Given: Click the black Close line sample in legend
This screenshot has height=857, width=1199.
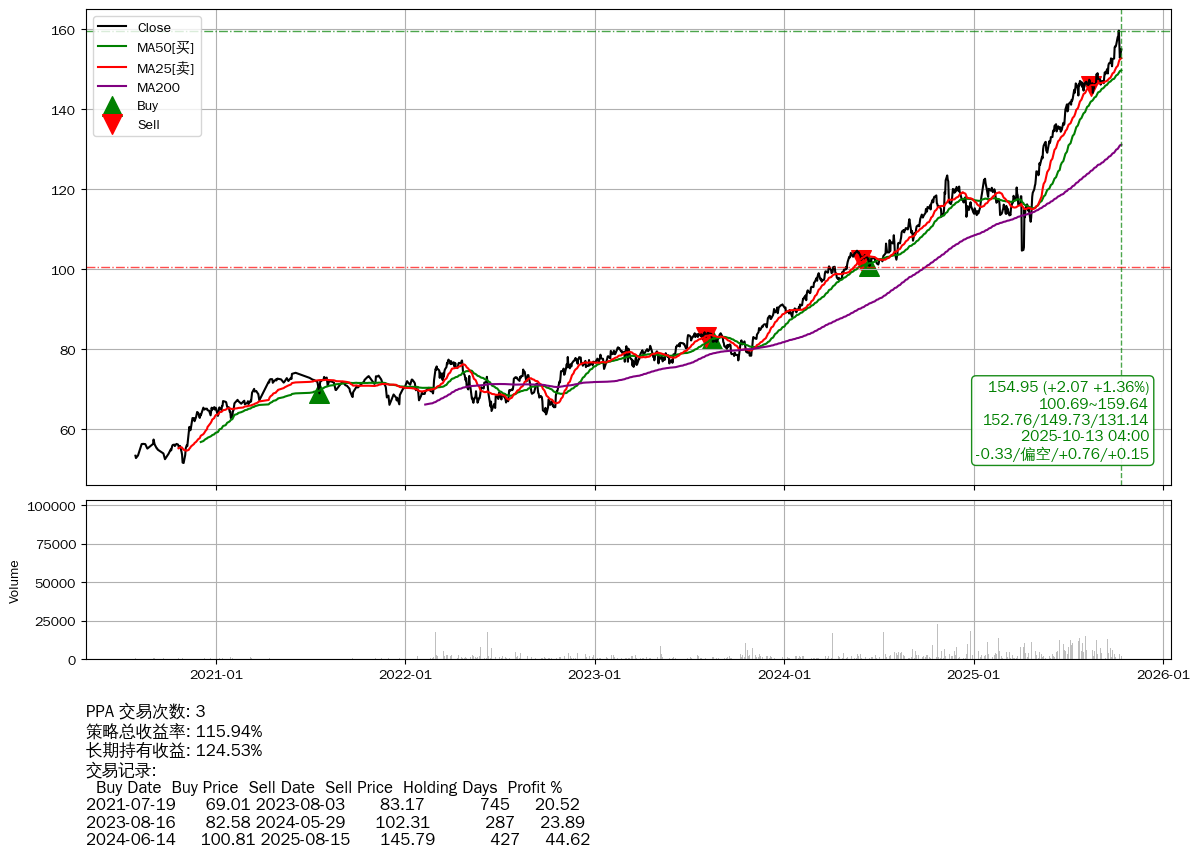Looking at the screenshot, I should coord(113,28).
